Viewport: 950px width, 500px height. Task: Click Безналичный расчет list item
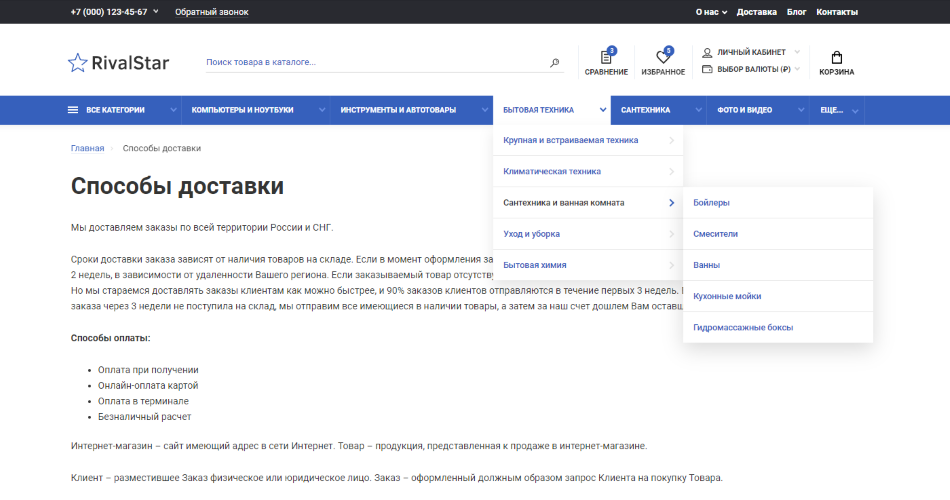pos(145,417)
